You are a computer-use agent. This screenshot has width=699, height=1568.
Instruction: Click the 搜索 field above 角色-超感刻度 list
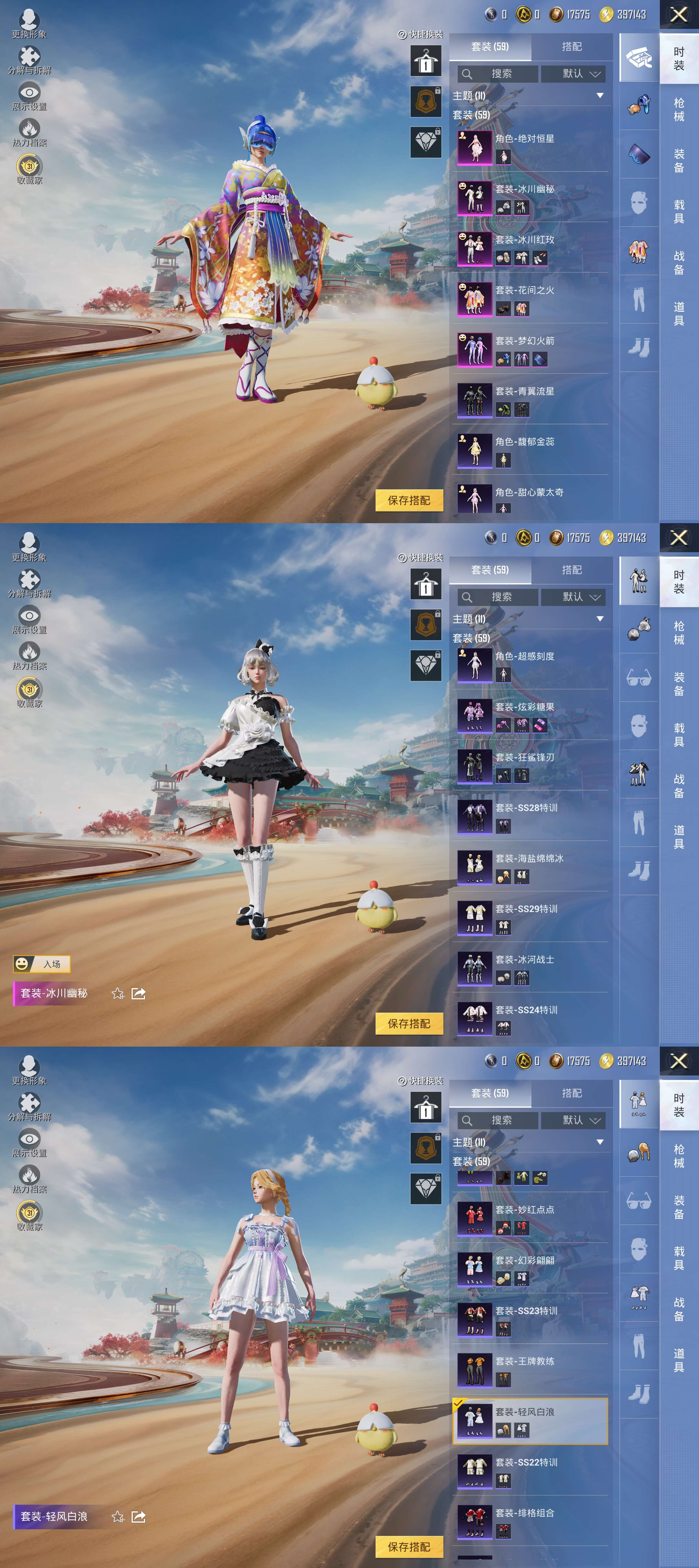498,597
